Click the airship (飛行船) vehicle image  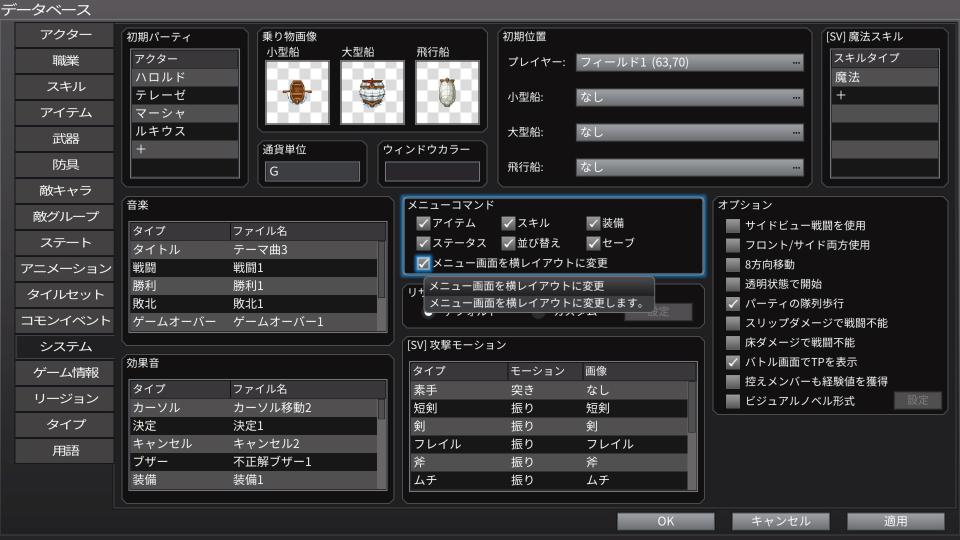tap(447, 93)
